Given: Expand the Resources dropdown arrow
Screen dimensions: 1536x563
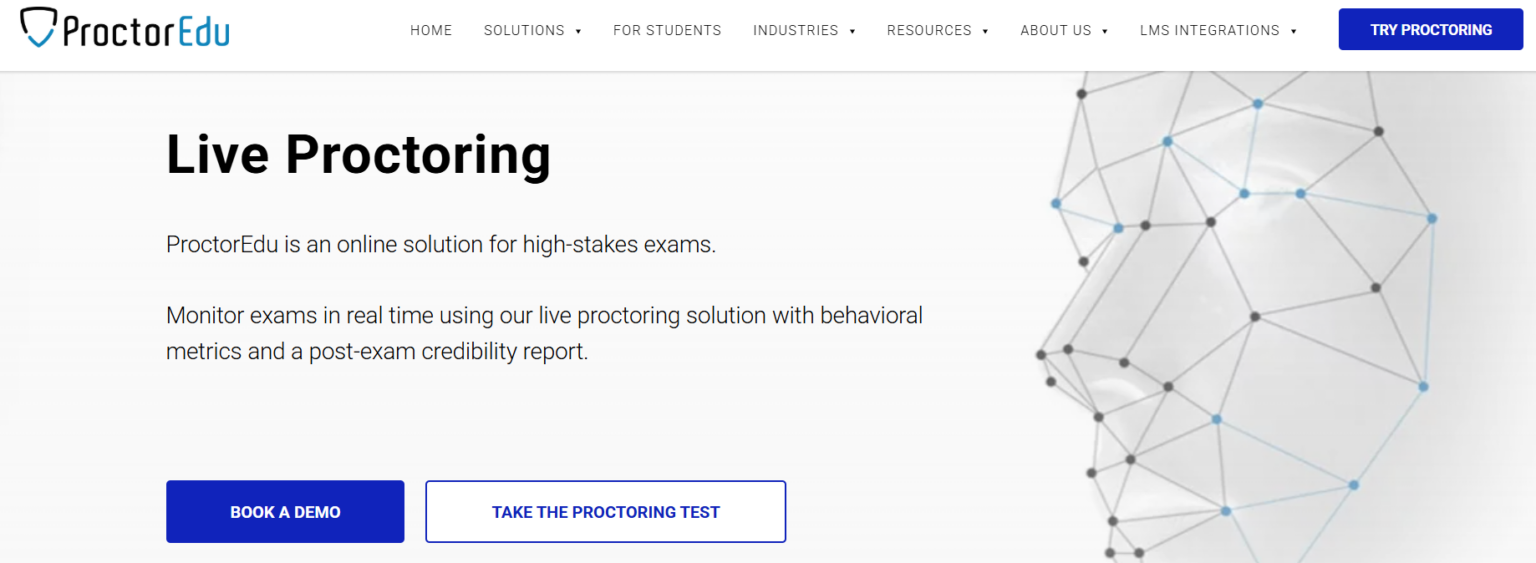Looking at the screenshot, I should tap(985, 32).
